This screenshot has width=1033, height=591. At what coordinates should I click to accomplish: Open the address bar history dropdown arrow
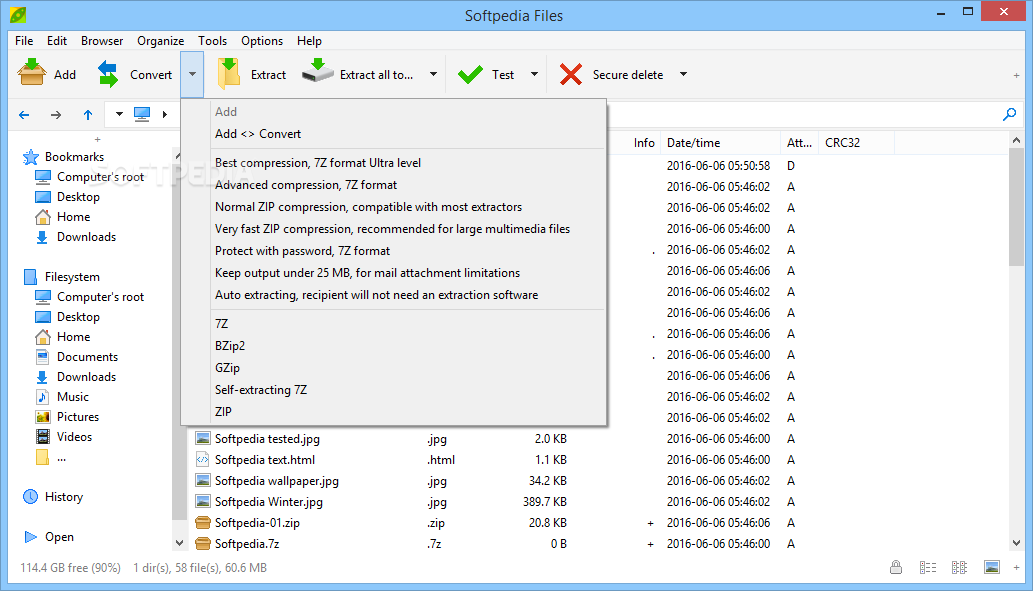pyautogui.click(x=119, y=115)
